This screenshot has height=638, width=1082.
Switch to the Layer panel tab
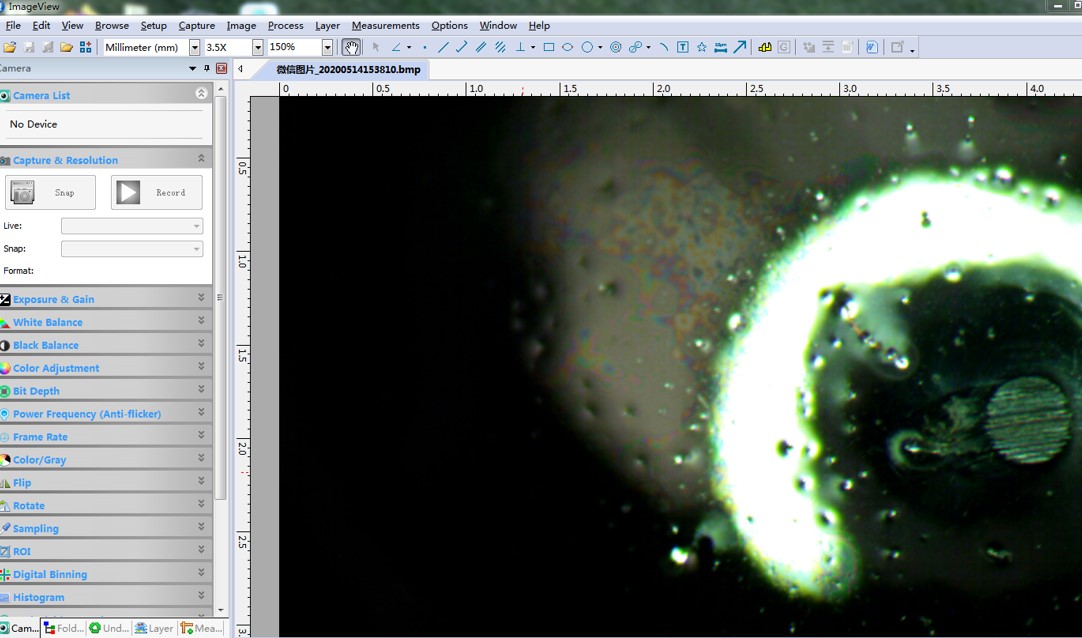click(x=154, y=628)
